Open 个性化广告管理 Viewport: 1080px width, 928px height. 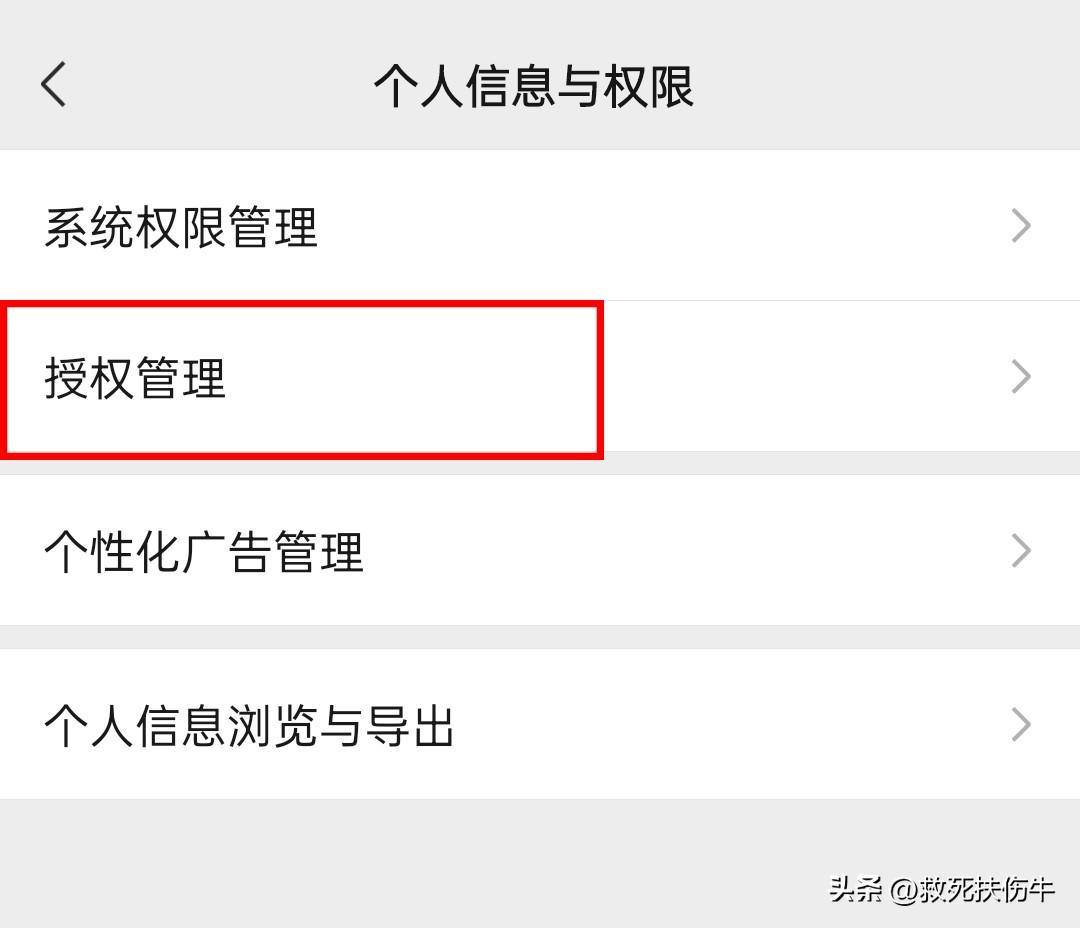click(540, 551)
